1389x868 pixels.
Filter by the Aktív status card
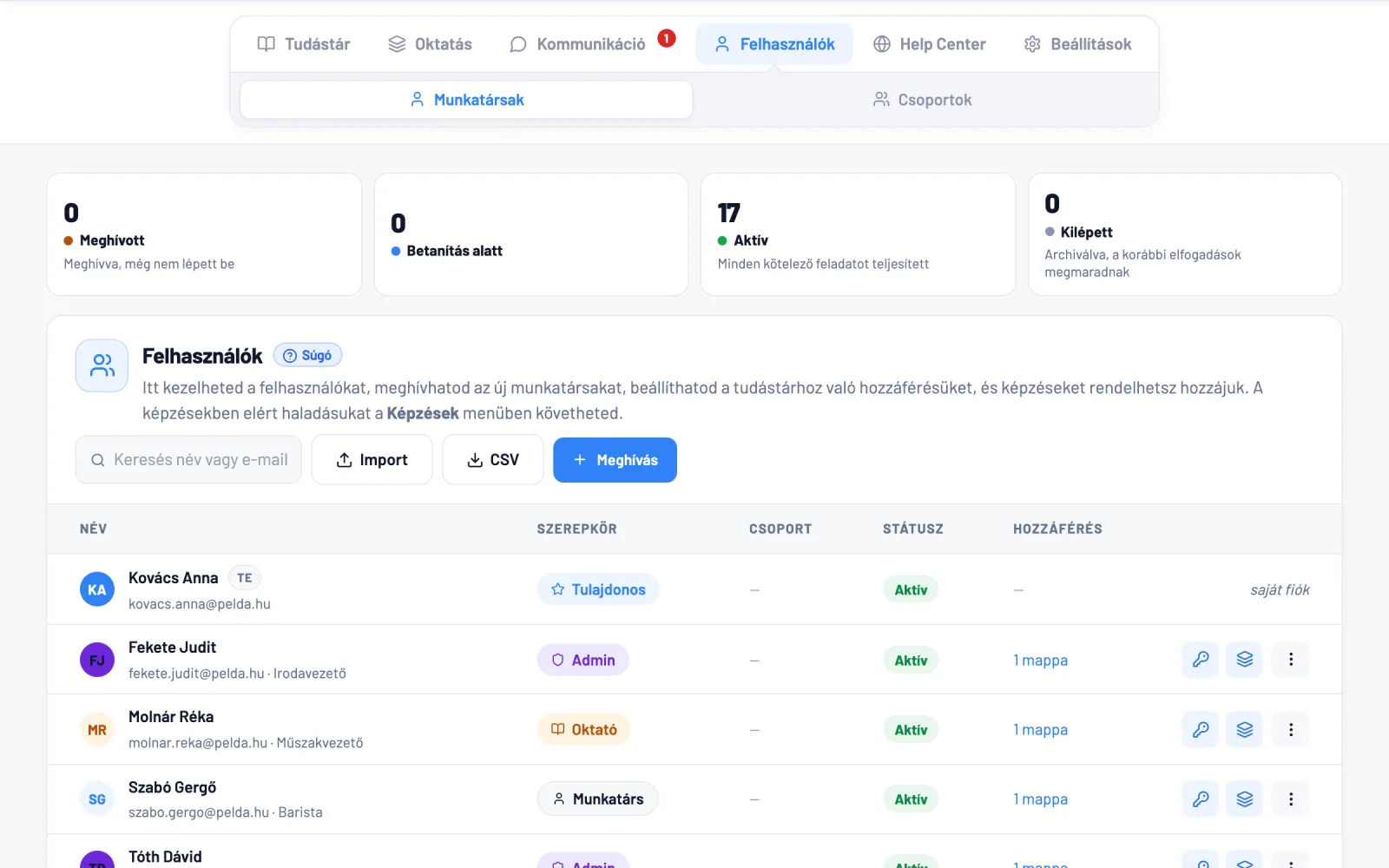click(858, 234)
